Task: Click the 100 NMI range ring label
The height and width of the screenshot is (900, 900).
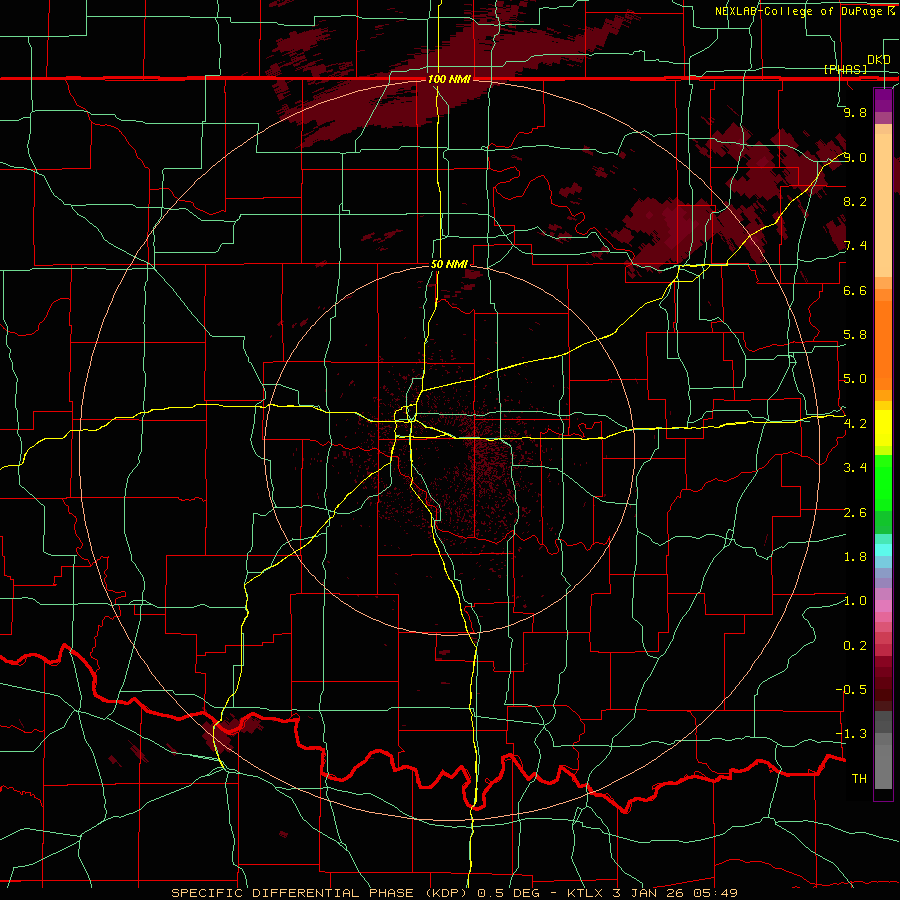Action: (x=449, y=79)
